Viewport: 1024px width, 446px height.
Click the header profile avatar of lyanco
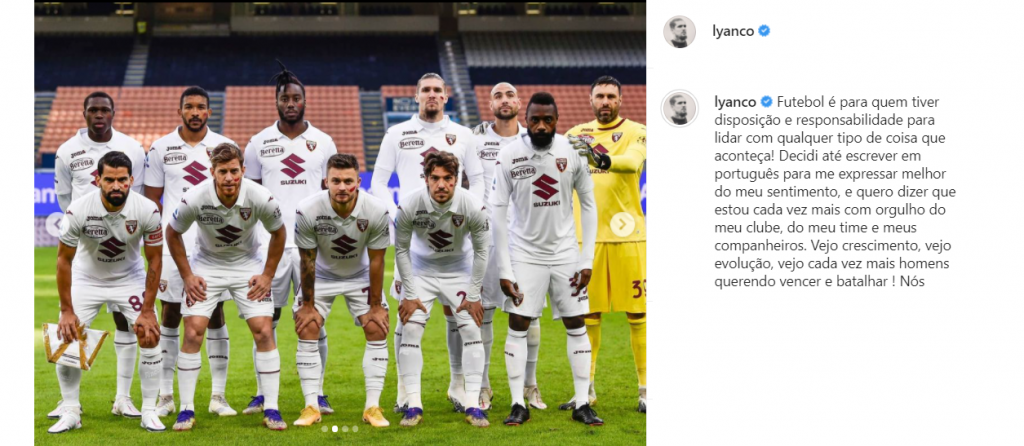679,31
